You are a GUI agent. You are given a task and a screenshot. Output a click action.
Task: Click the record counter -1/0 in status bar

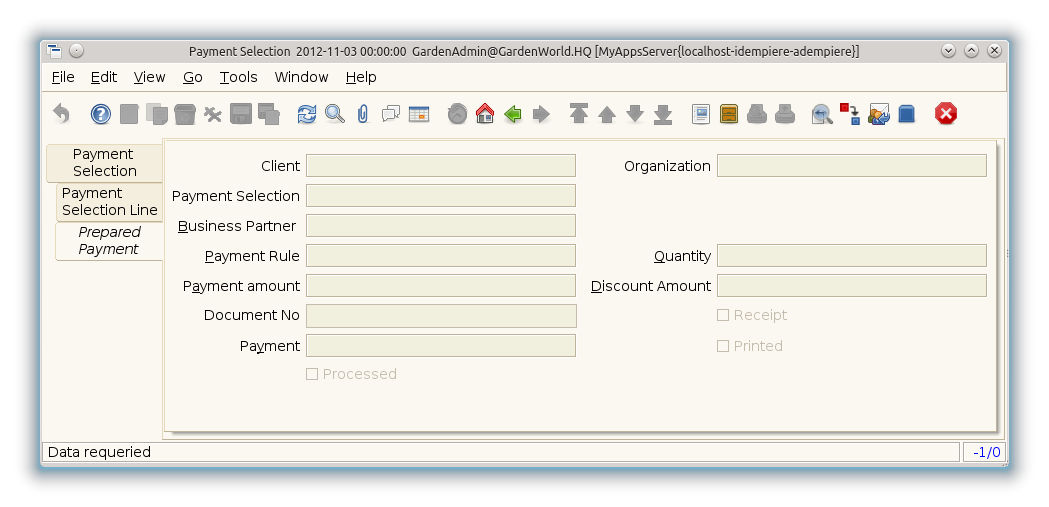[986, 453]
